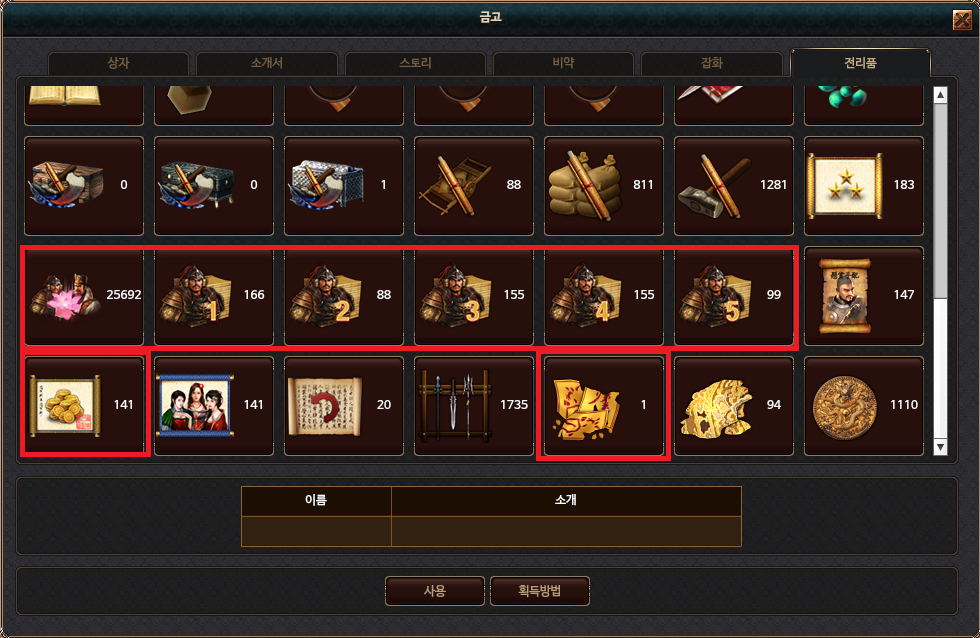The width and height of the screenshot is (980, 638).
Task: Select the general card numbered 5
Action: pos(734,296)
